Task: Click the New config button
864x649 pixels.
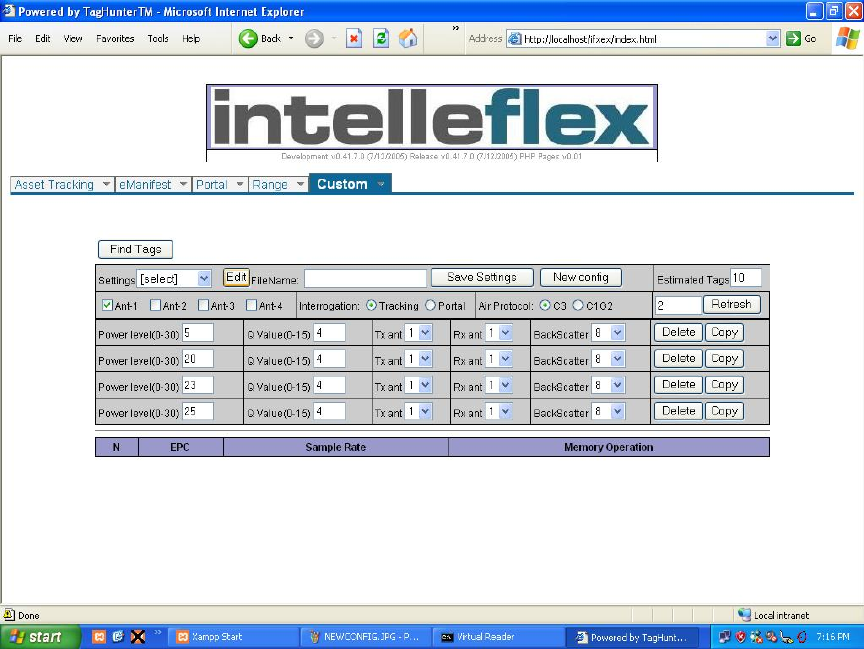Action: (581, 277)
